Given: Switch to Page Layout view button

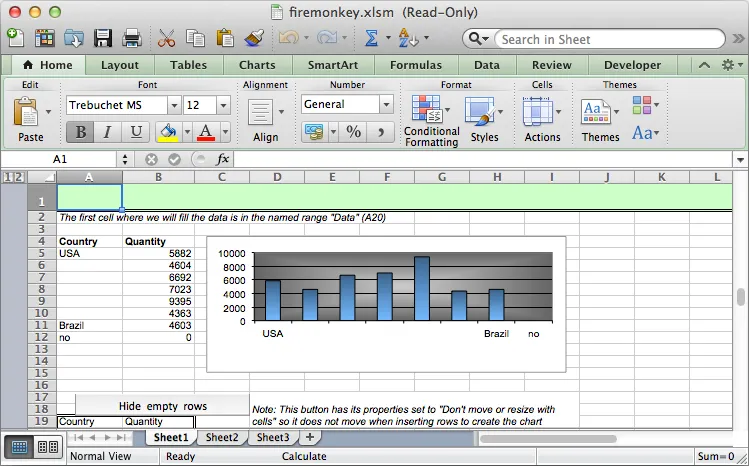Looking at the screenshot, I should click(46, 447).
